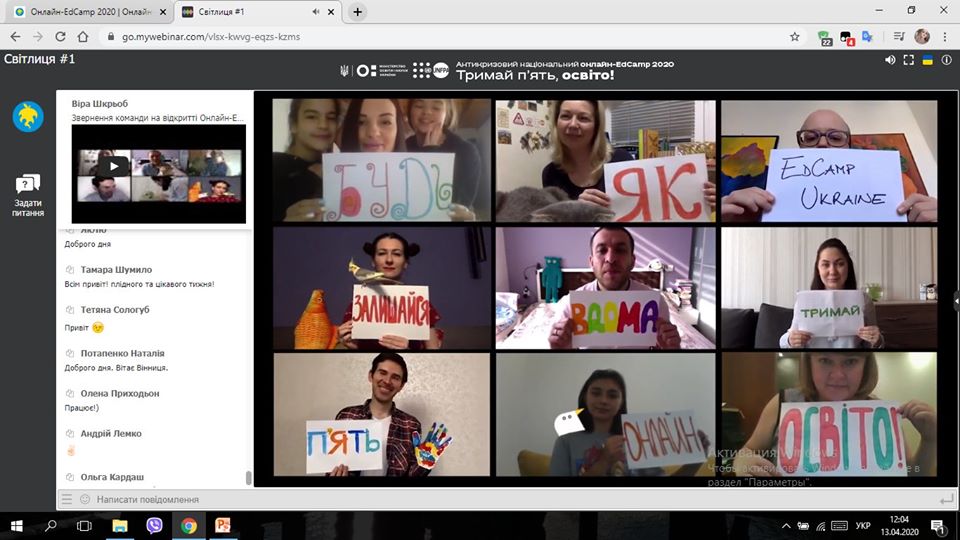Mute webinar sound with speaker icon
Screen dimensions: 960x540
click(890, 60)
